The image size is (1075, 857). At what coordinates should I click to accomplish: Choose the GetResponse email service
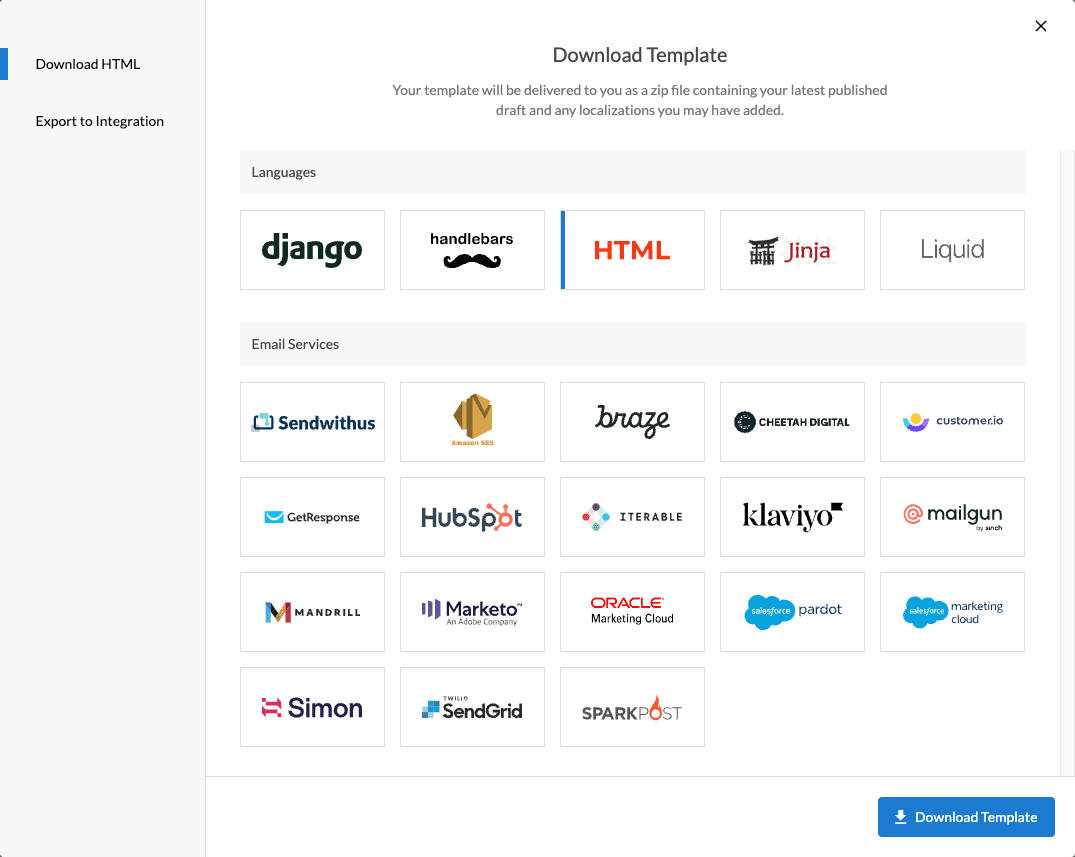(312, 517)
